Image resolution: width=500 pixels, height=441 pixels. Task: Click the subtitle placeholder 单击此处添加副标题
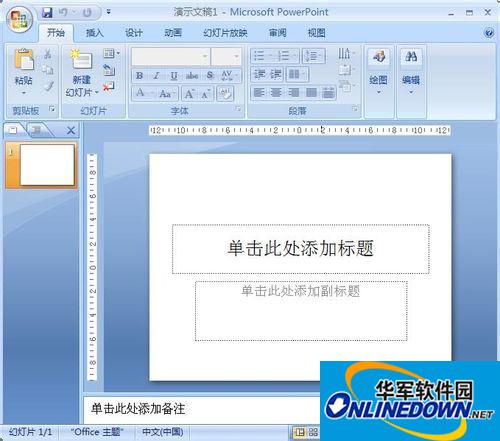click(301, 311)
